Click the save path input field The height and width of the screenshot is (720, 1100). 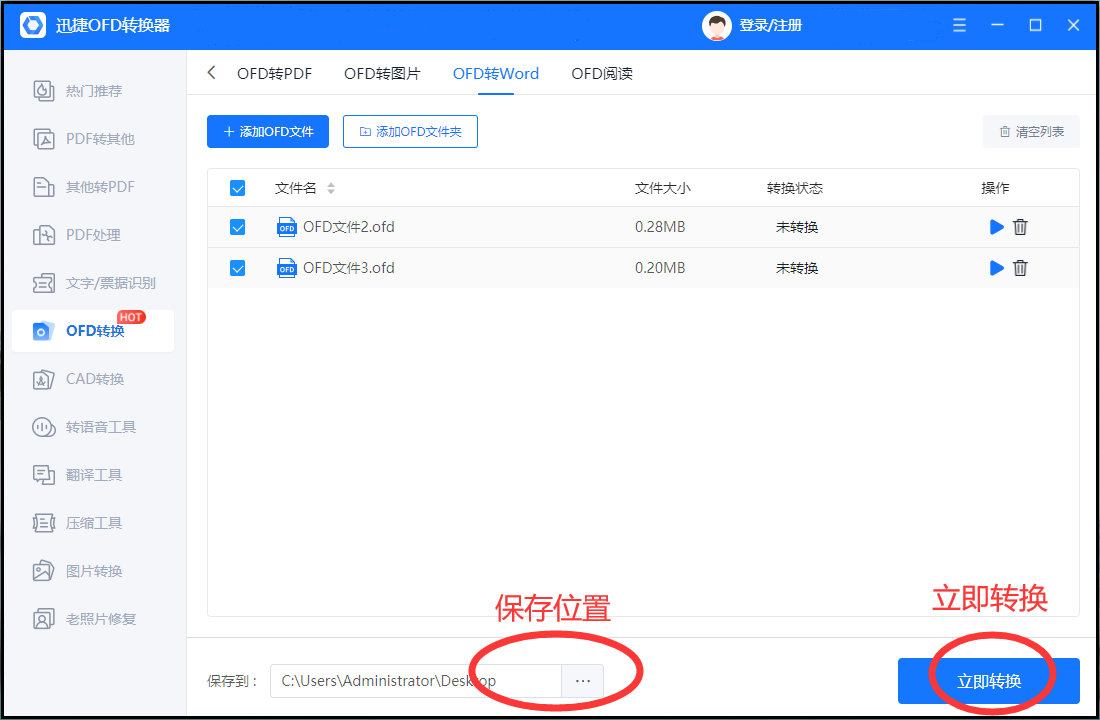pos(416,681)
